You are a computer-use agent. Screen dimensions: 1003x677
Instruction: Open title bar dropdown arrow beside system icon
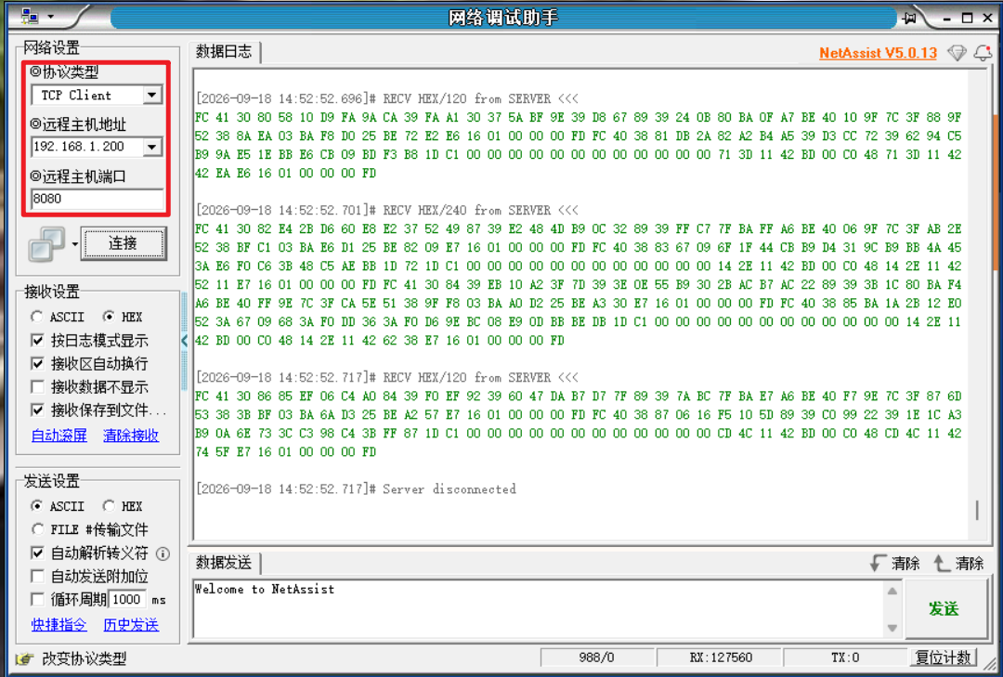click(x=51, y=17)
